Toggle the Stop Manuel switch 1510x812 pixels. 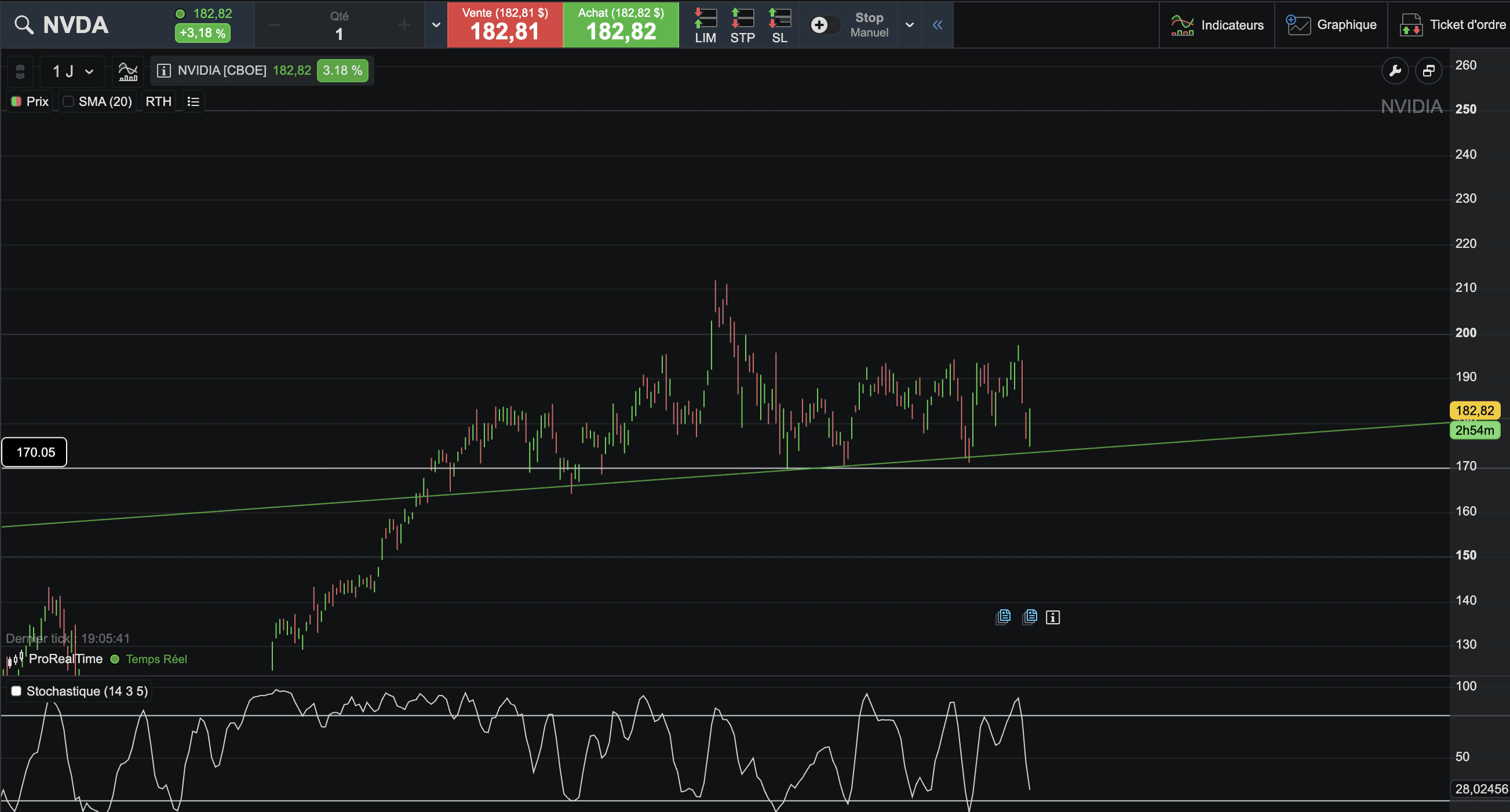824,25
